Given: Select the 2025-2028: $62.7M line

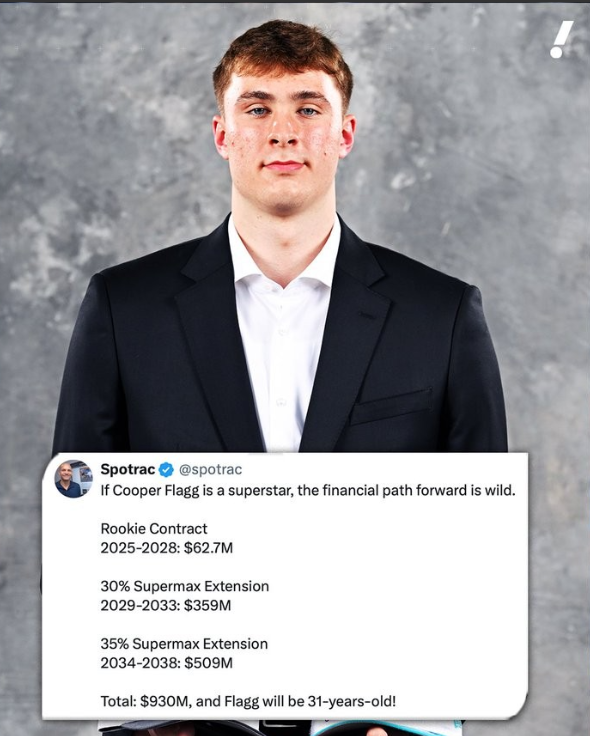Looking at the screenshot, I should [x=167, y=548].
